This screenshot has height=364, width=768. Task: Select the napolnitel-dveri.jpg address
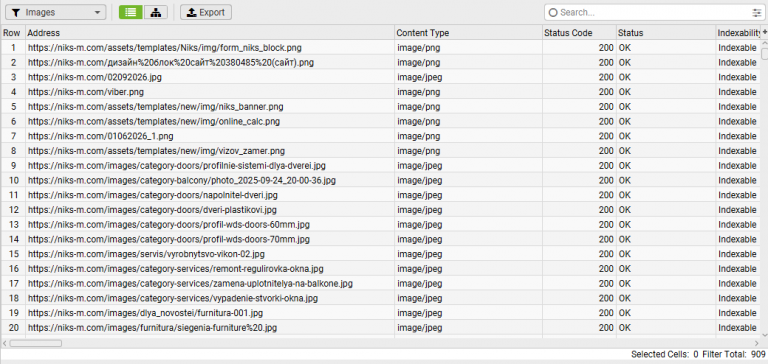pyautogui.click(x=153, y=195)
